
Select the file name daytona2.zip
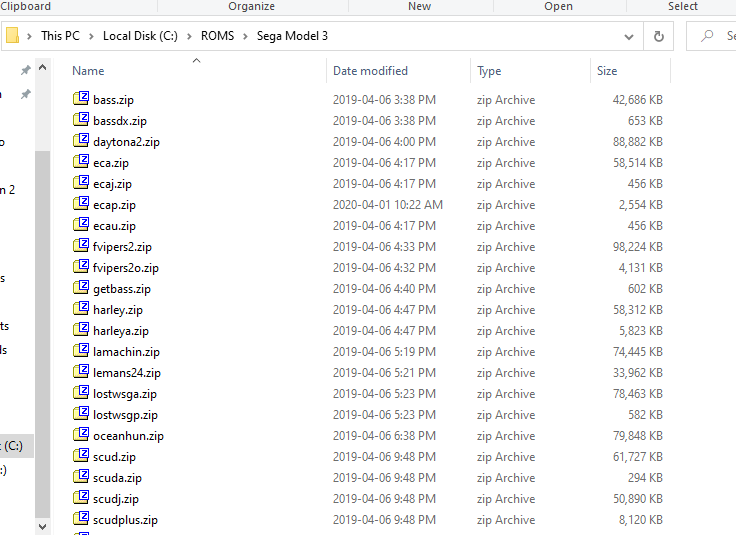[x=126, y=142]
